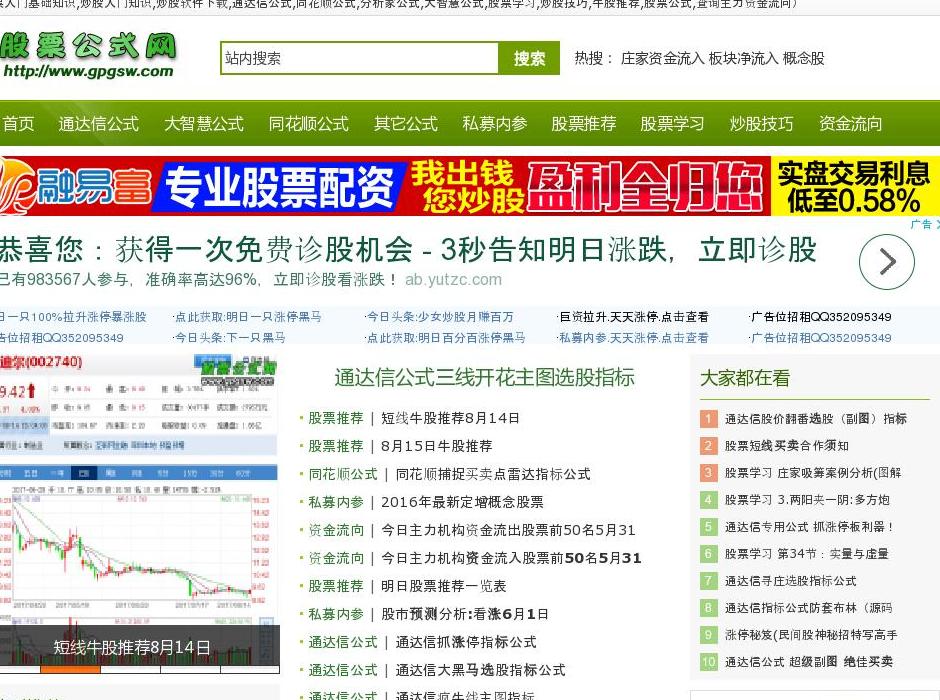Open ad link 巨资拉升.天天涨停.点击查看

[633, 317]
